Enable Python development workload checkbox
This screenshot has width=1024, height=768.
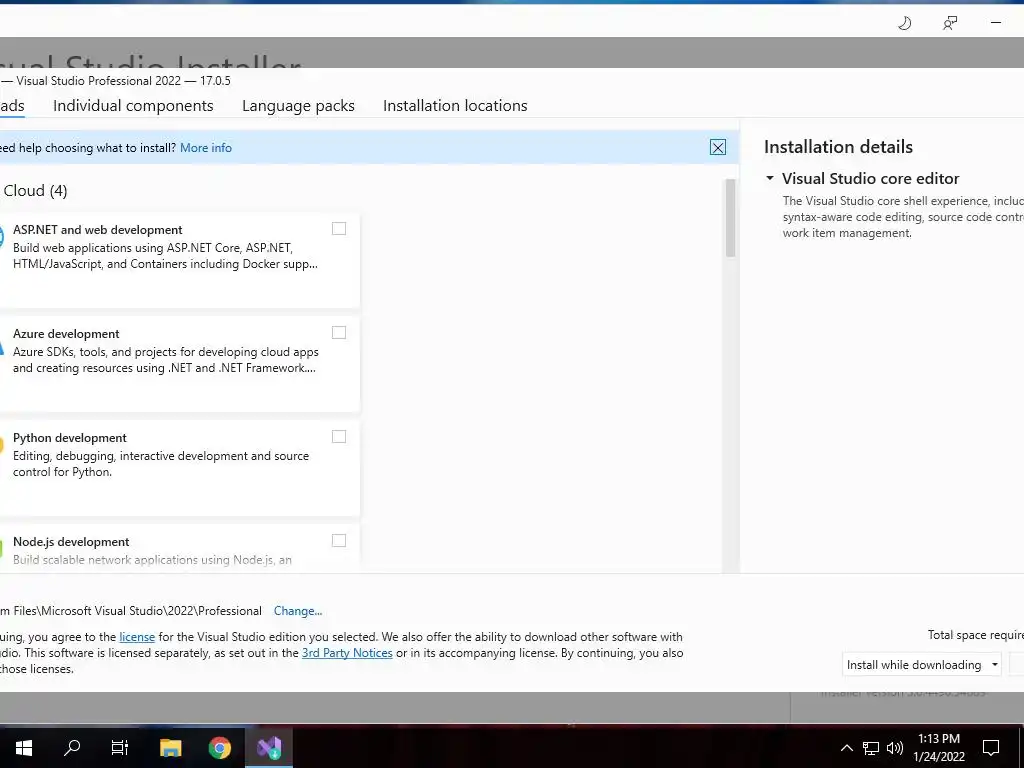click(339, 436)
